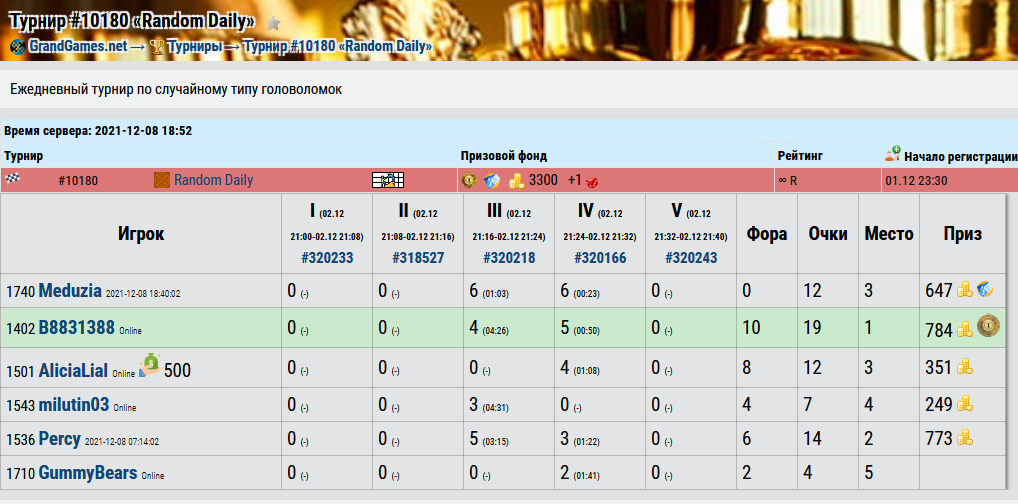Go to Турниры breadcrumb link
This screenshot has height=504, width=1018.
point(194,46)
